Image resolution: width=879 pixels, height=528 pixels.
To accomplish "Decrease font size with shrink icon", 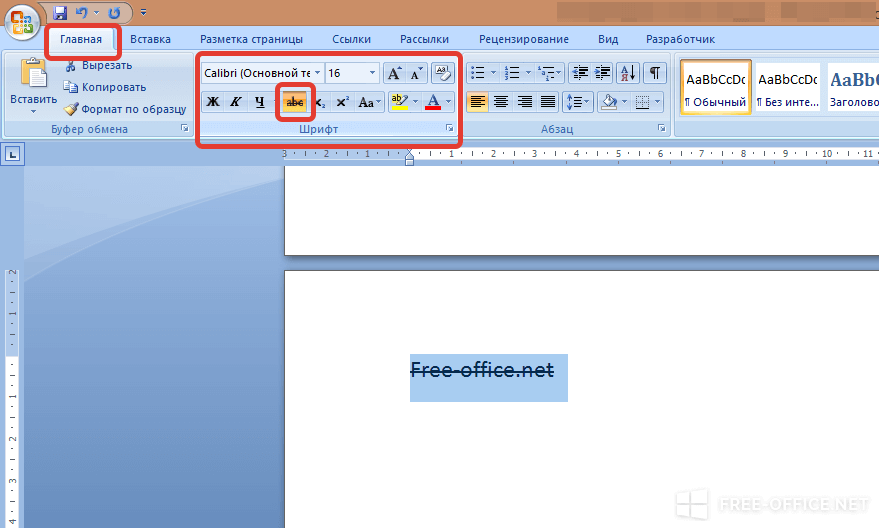I will tap(416, 73).
